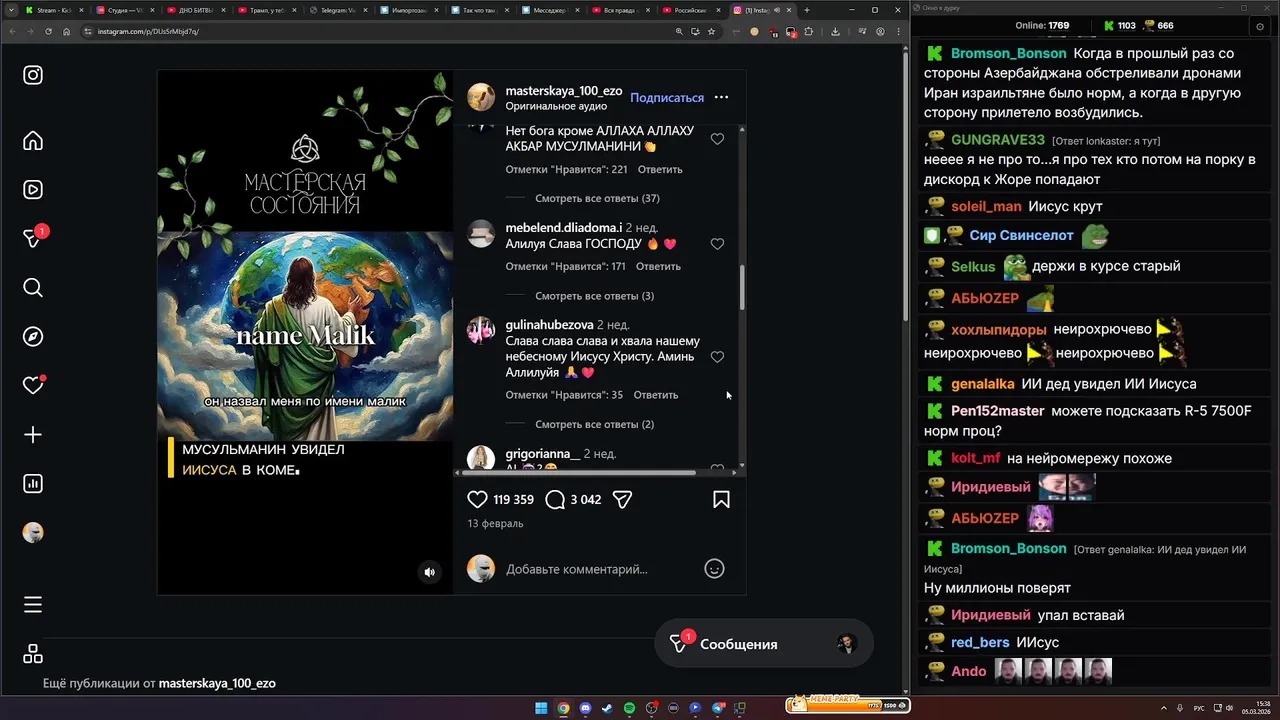
Task: Switch to the Stream Kick browser tab
Action: [53, 10]
